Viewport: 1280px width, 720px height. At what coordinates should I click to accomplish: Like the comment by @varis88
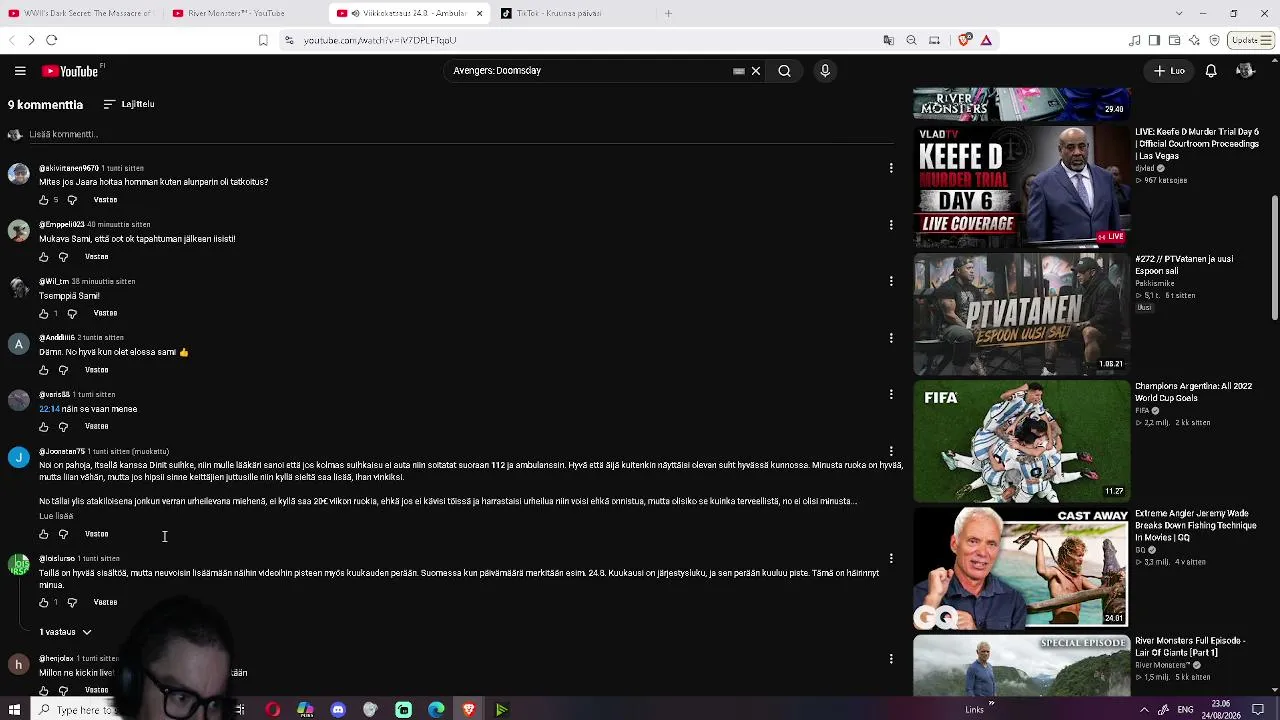tap(43, 427)
